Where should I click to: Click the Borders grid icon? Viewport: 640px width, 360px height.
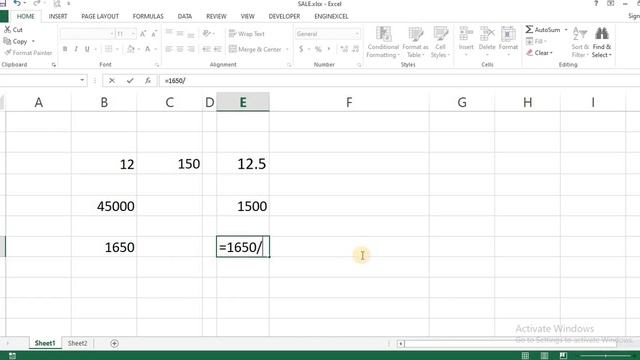(x=108, y=49)
